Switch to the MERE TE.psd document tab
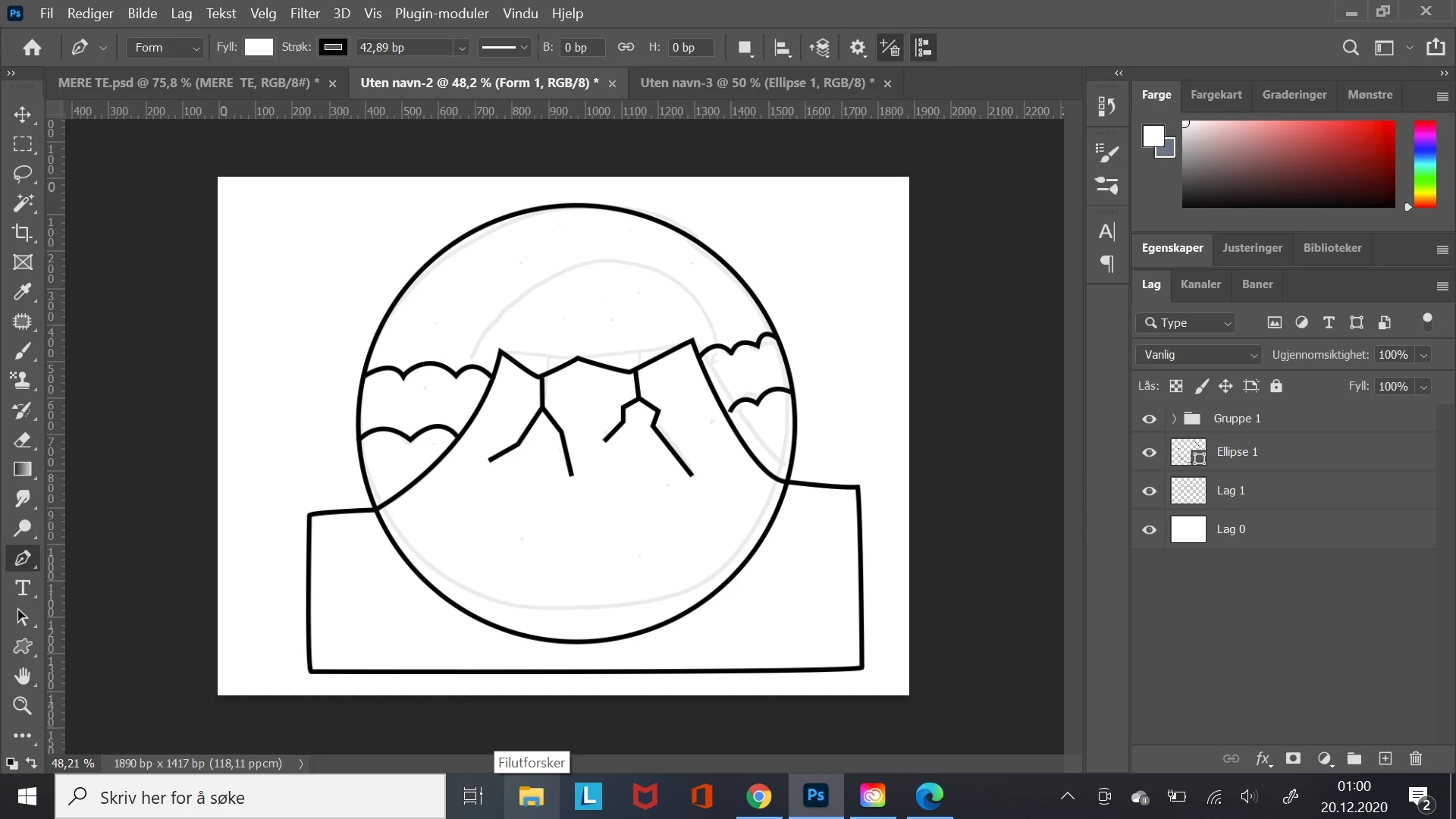 point(188,83)
